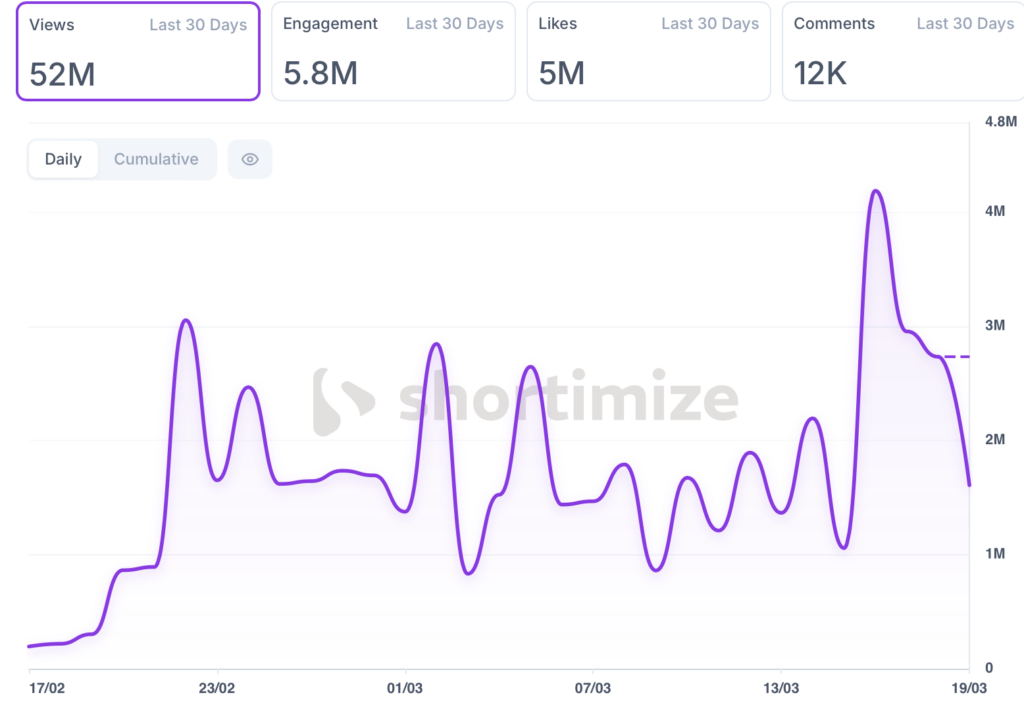Click the dashed line at chart's right end
Screen dimensions: 1024x720
[x=955, y=356]
